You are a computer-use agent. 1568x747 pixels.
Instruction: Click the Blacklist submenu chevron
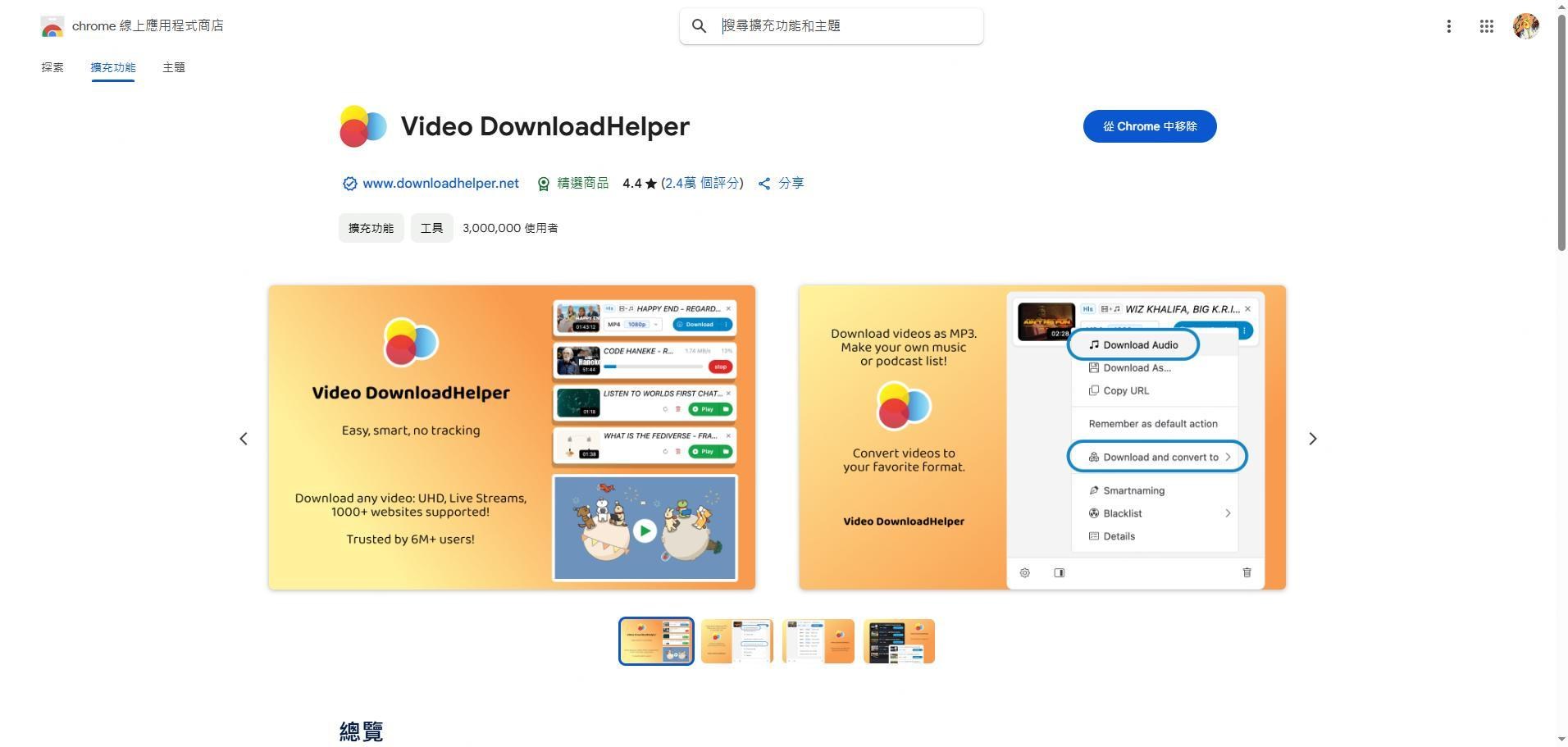point(1228,513)
